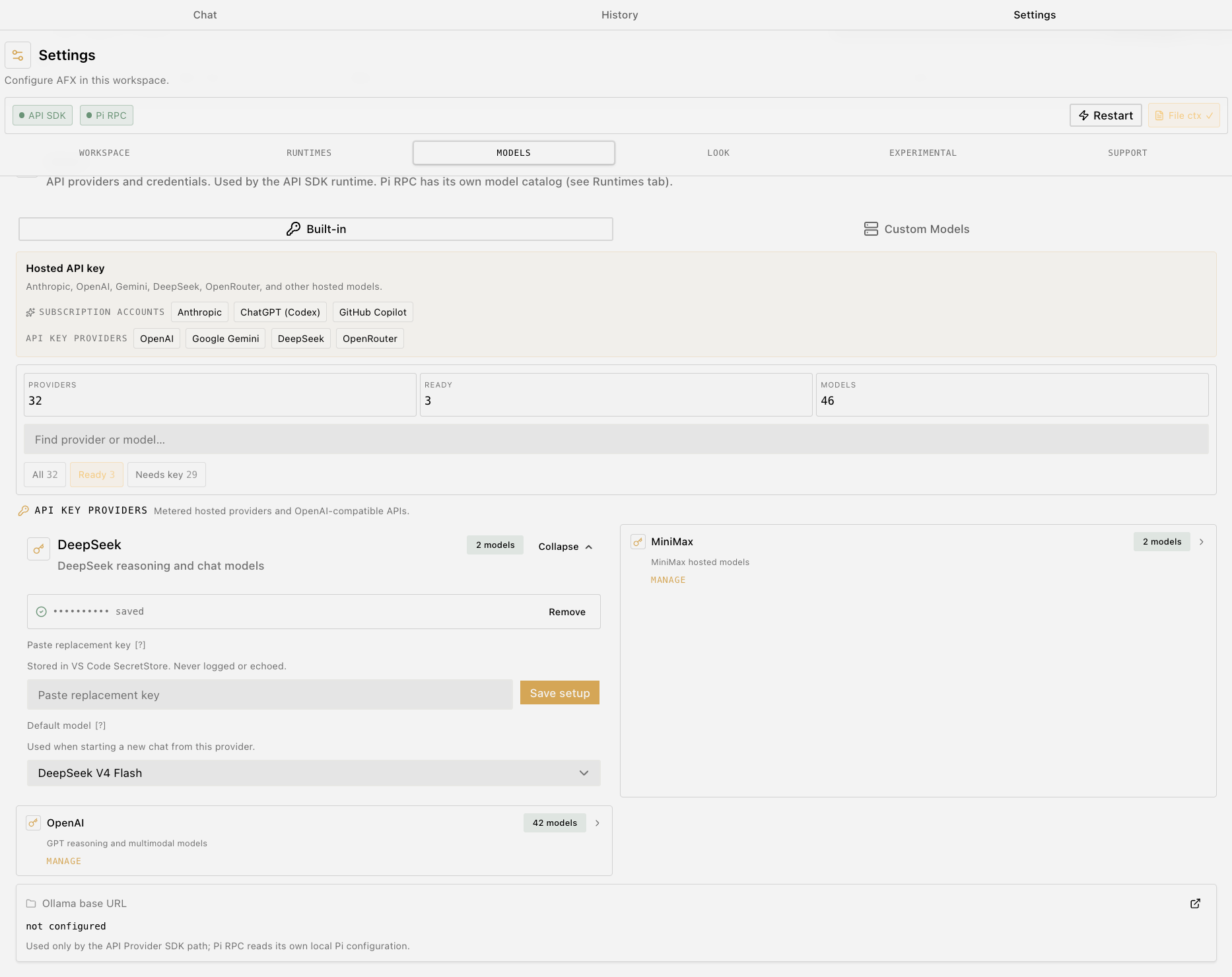Switch to the History tab
This screenshot has width=1232, height=977.
[x=619, y=15]
